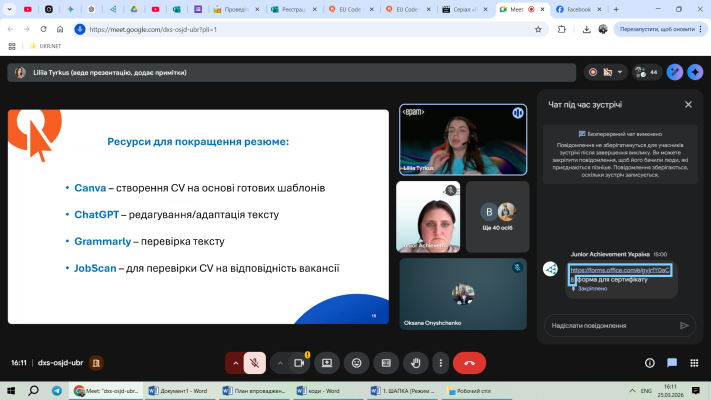Screen dimensions: 711x400
Task: Toggle the chat panel icon
Action: [672, 363]
